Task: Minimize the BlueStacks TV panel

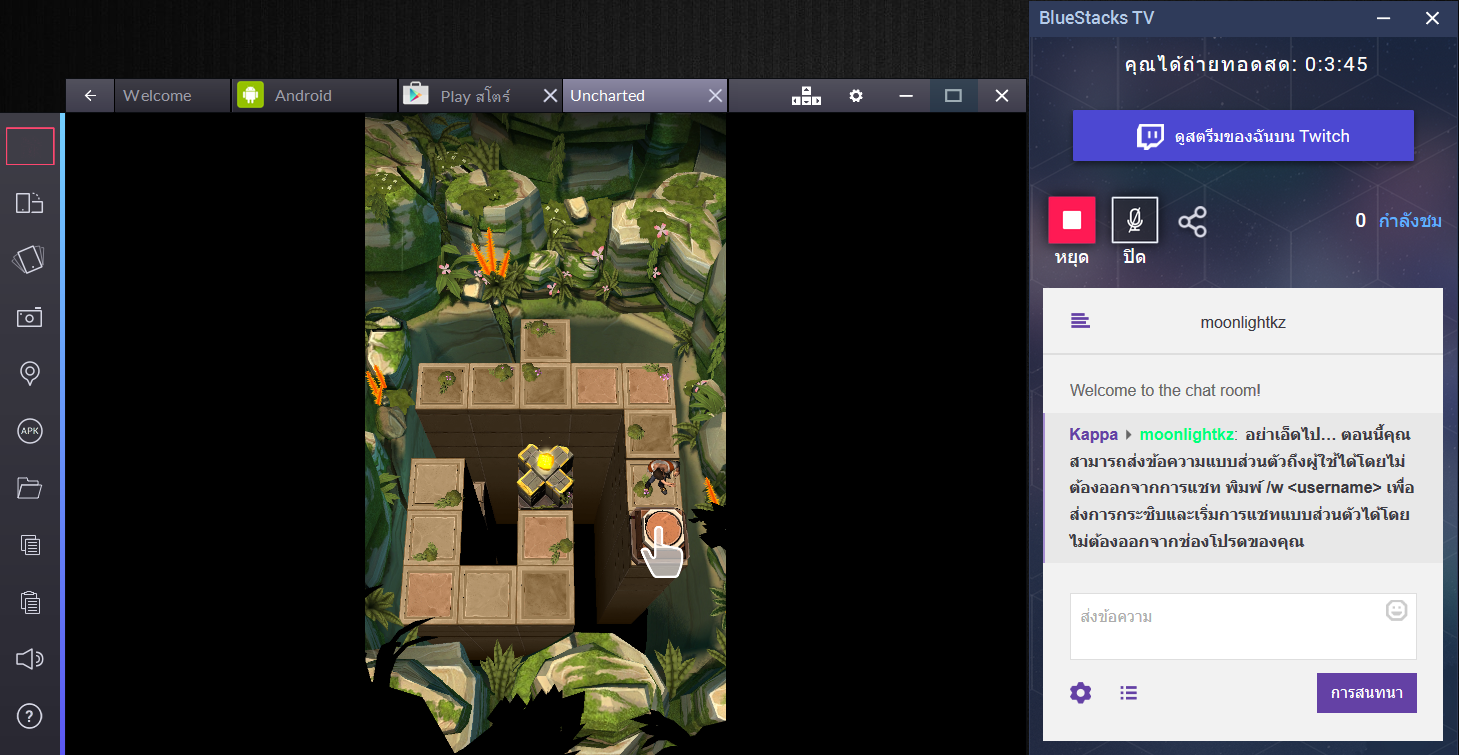Action: 1385,18
